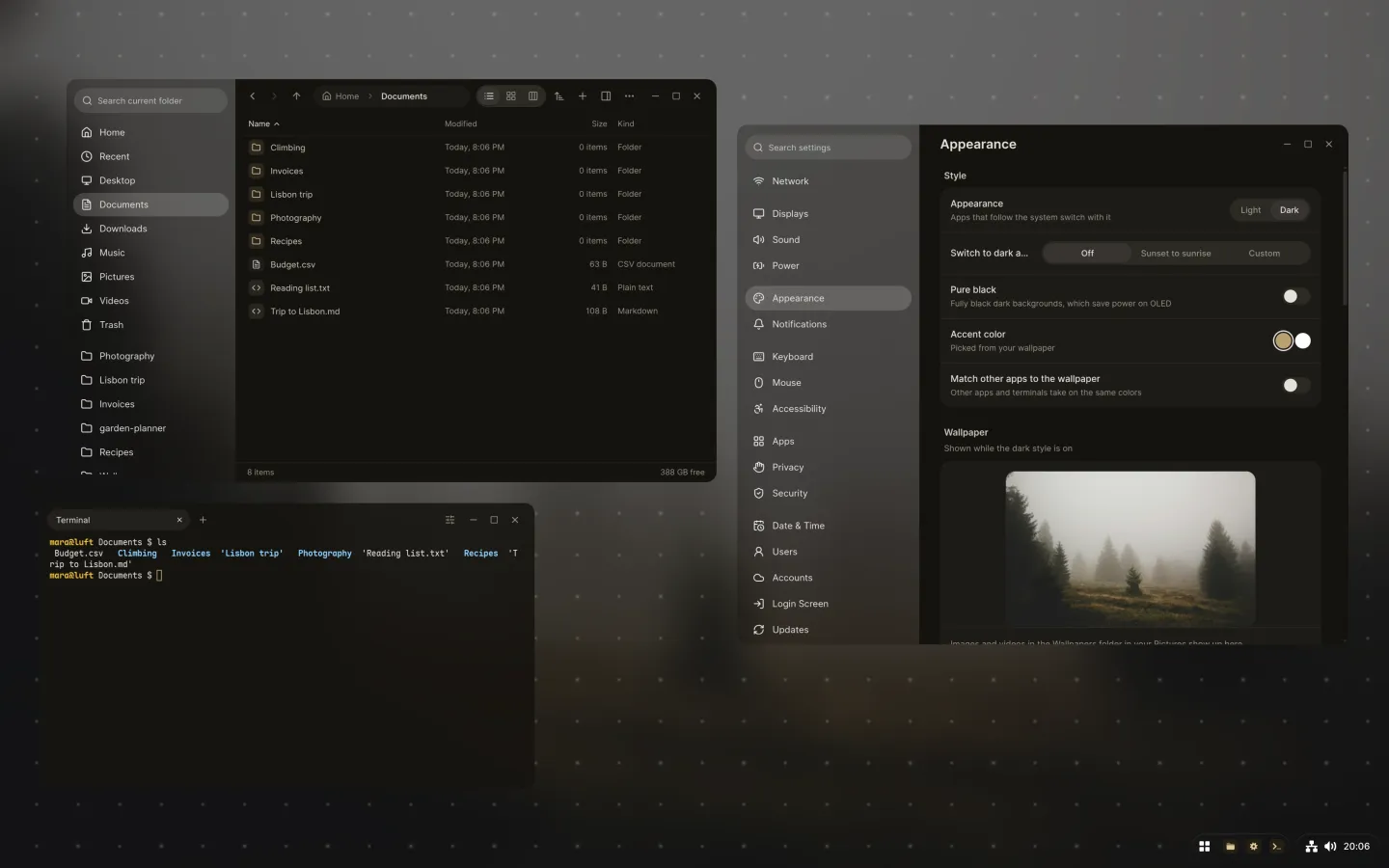Click the Home breadcrumb in the path bar

[x=340, y=96]
